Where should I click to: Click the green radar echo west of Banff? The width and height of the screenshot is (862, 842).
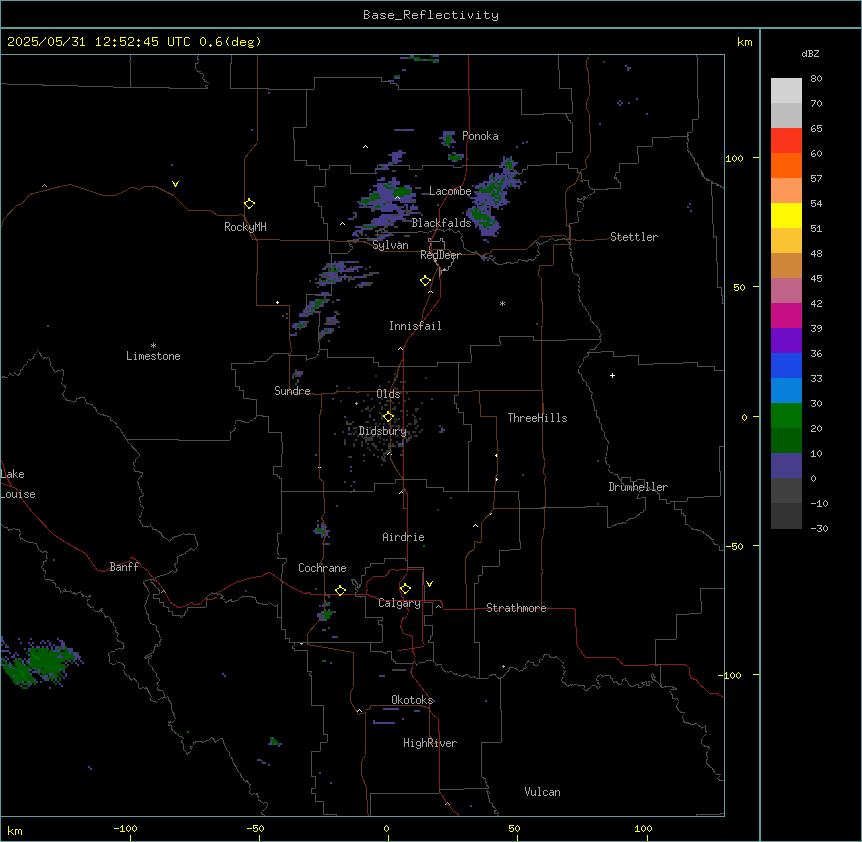click(x=41, y=663)
